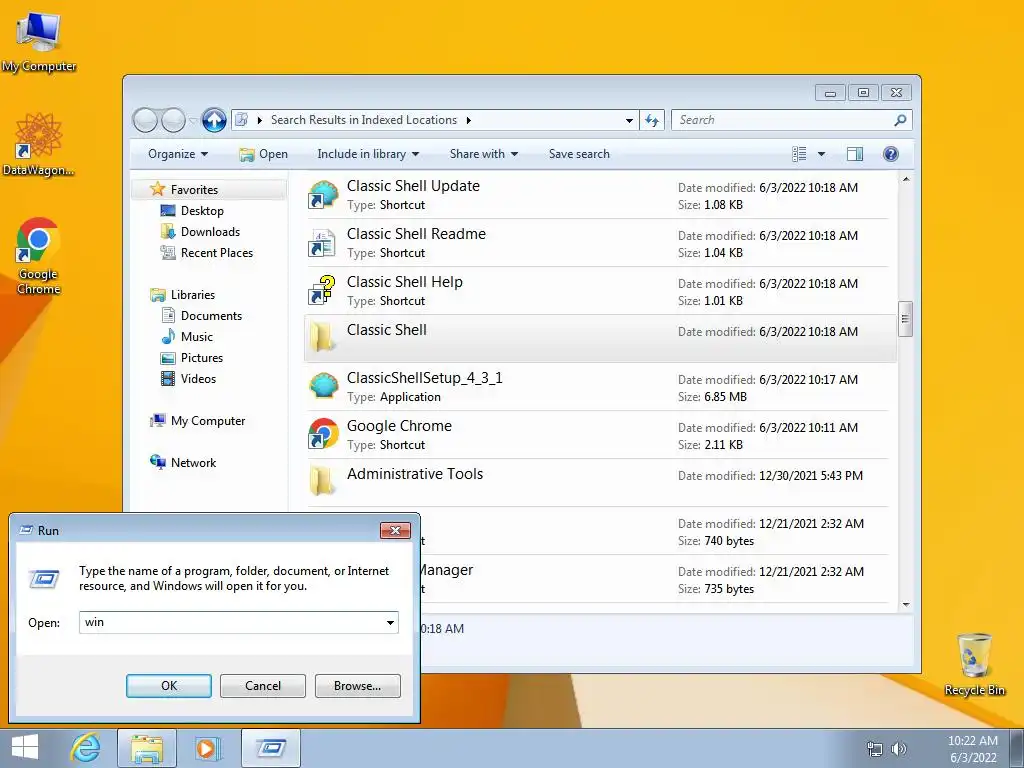Viewport: 1024px width, 768px height.
Task: Open Downloads in the navigation pane
Action: [210, 232]
